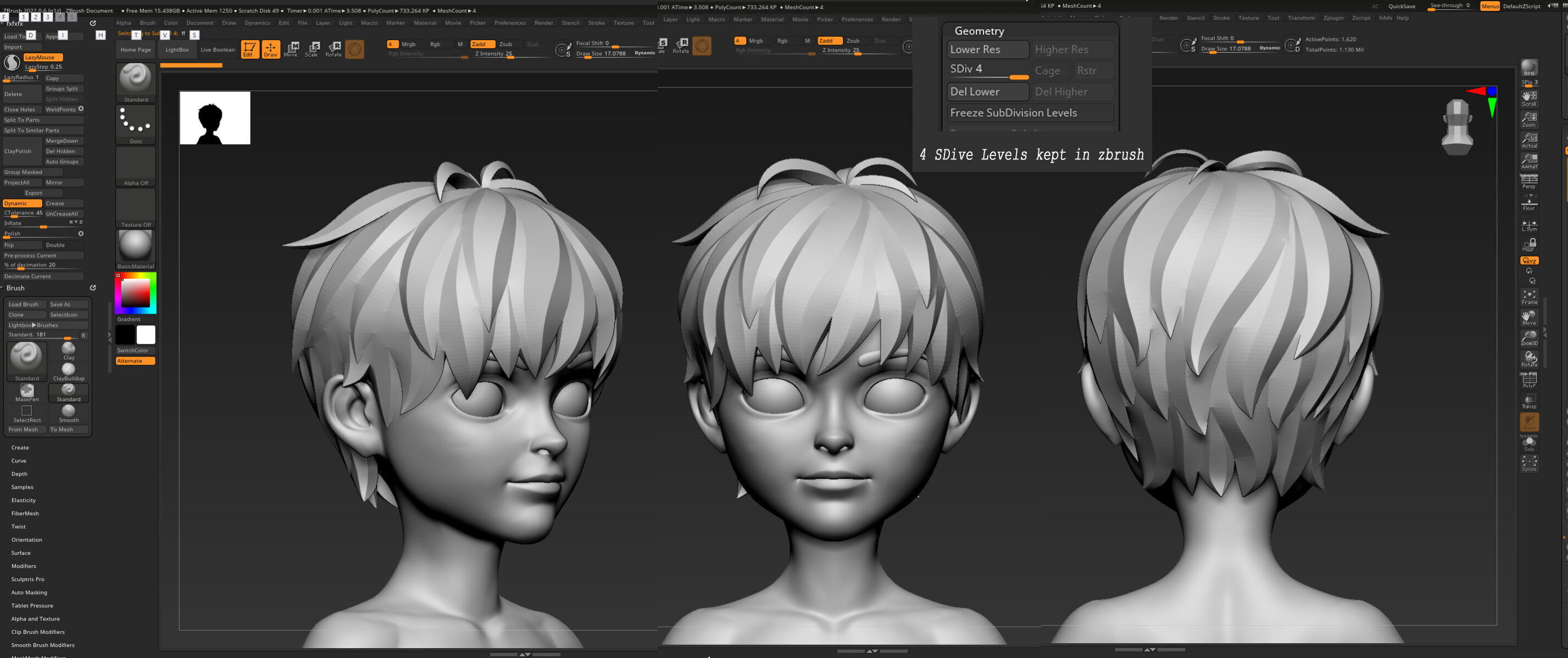Image resolution: width=1568 pixels, height=658 pixels.
Task: Expand the Curve brush section
Action: pyautogui.click(x=19, y=461)
